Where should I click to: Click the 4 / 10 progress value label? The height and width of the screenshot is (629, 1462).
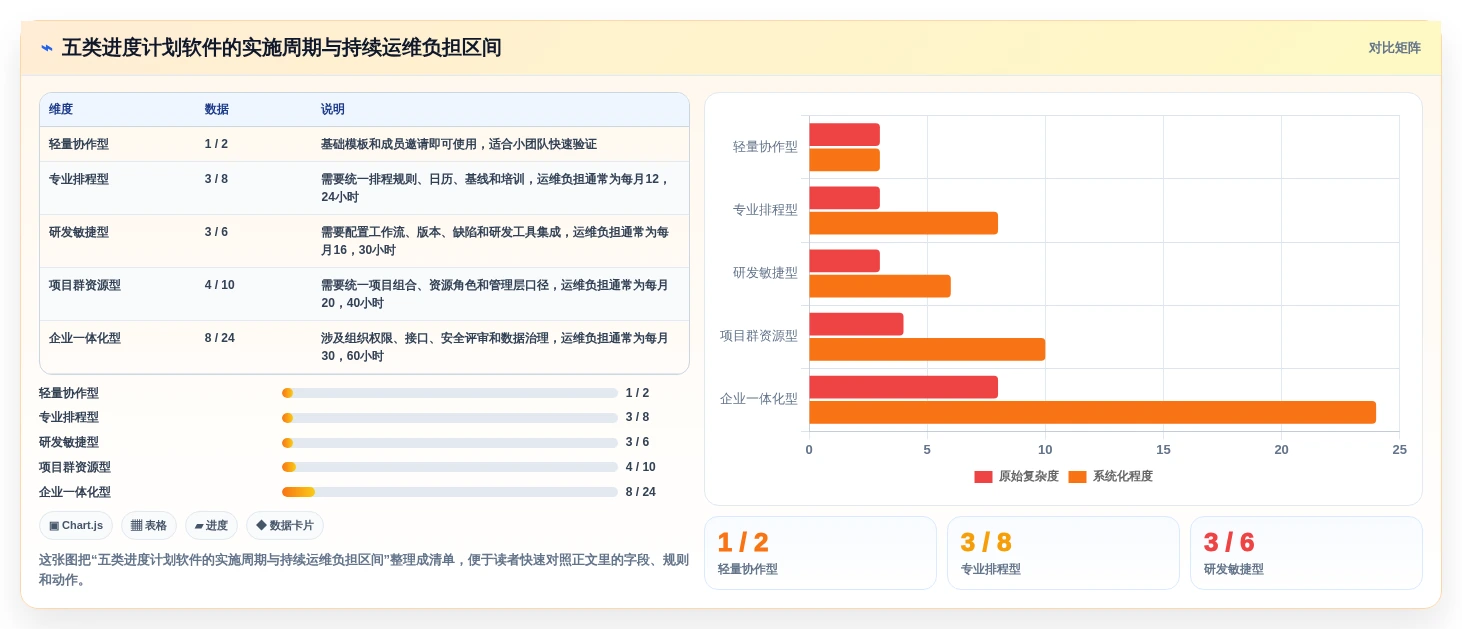coord(641,467)
